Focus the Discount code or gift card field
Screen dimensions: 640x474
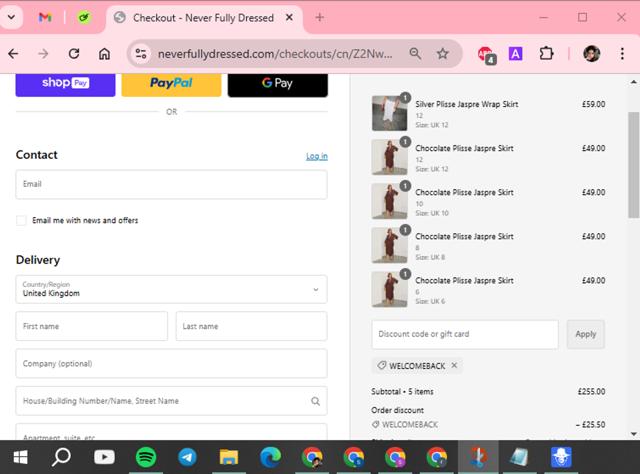coord(465,334)
